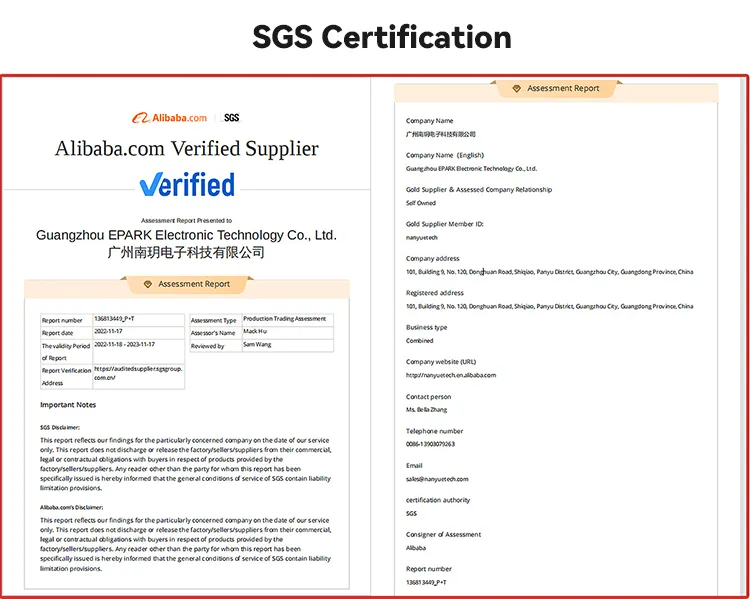The width and height of the screenshot is (750, 599).
Task: Click the Important Notes heading
Action: tap(68, 405)
